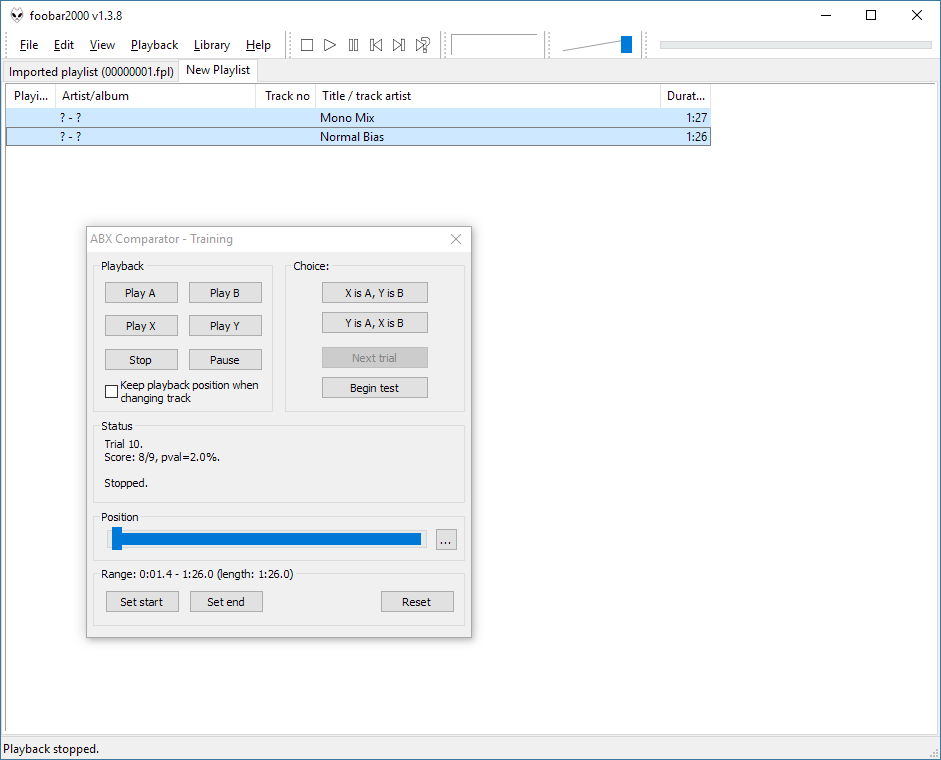Open the Playback menu
This screenshot has height=760, width=941.
click(154, 45)
